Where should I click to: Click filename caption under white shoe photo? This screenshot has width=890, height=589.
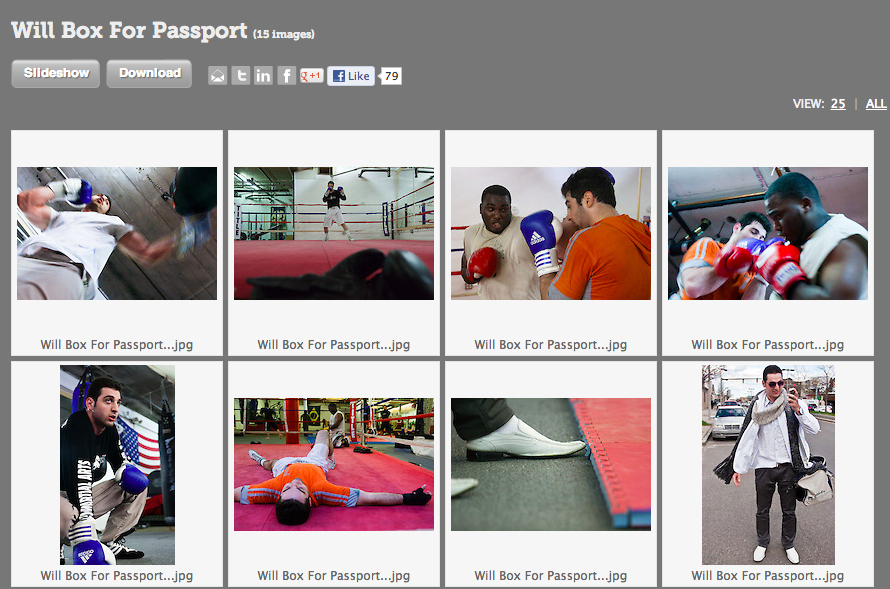(x=551, y=575)
